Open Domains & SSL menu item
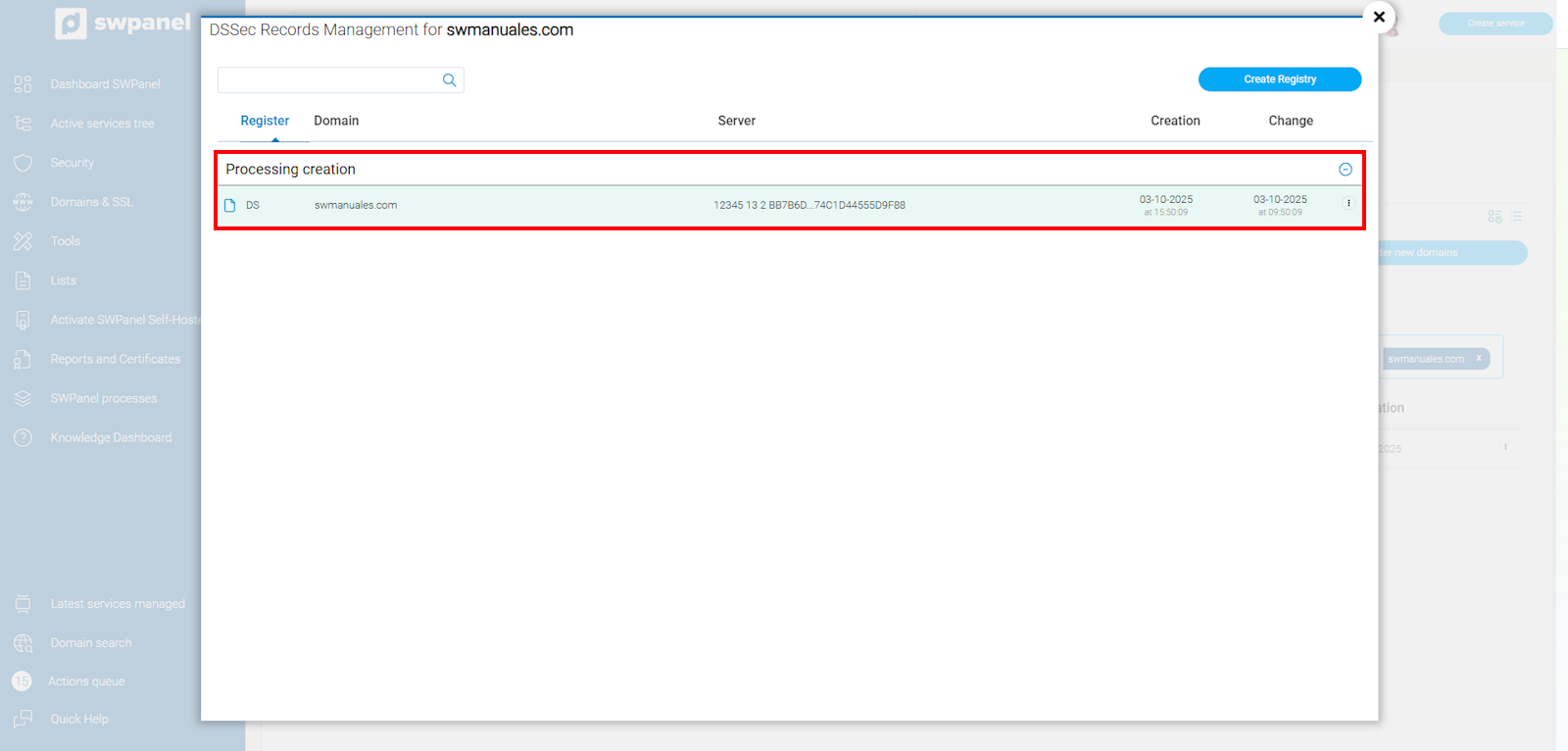The height and width of the screenshot is (751, 1568). tap(91, 202)
